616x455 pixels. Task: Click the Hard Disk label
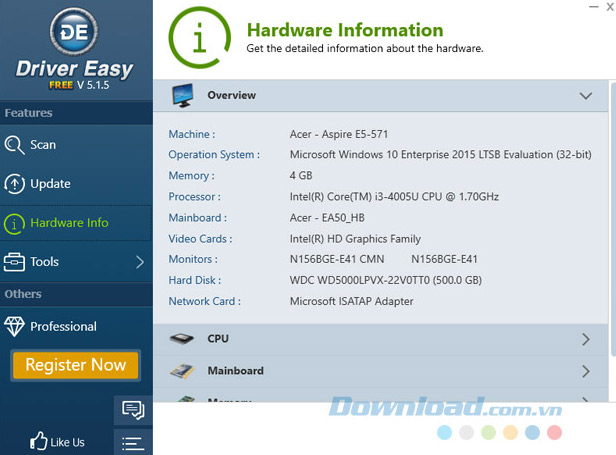point(194,281)
